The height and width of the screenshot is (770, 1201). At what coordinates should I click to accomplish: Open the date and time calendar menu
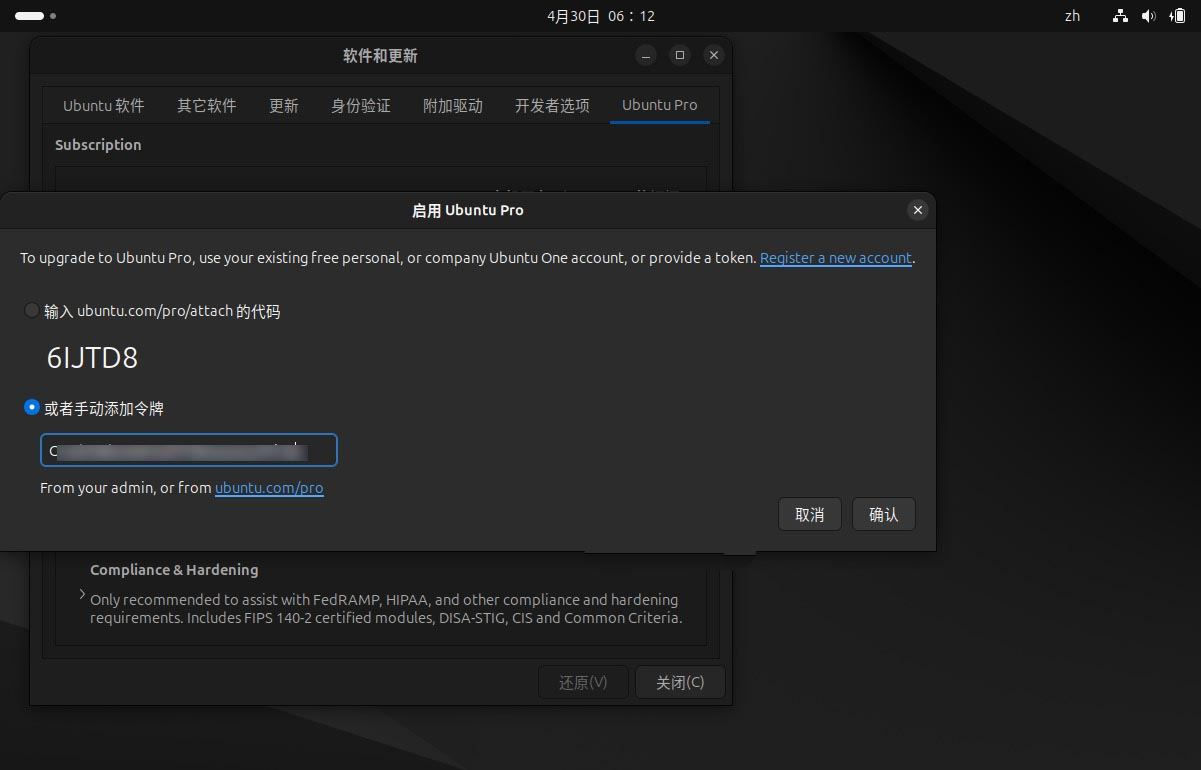tap(600, 16)
